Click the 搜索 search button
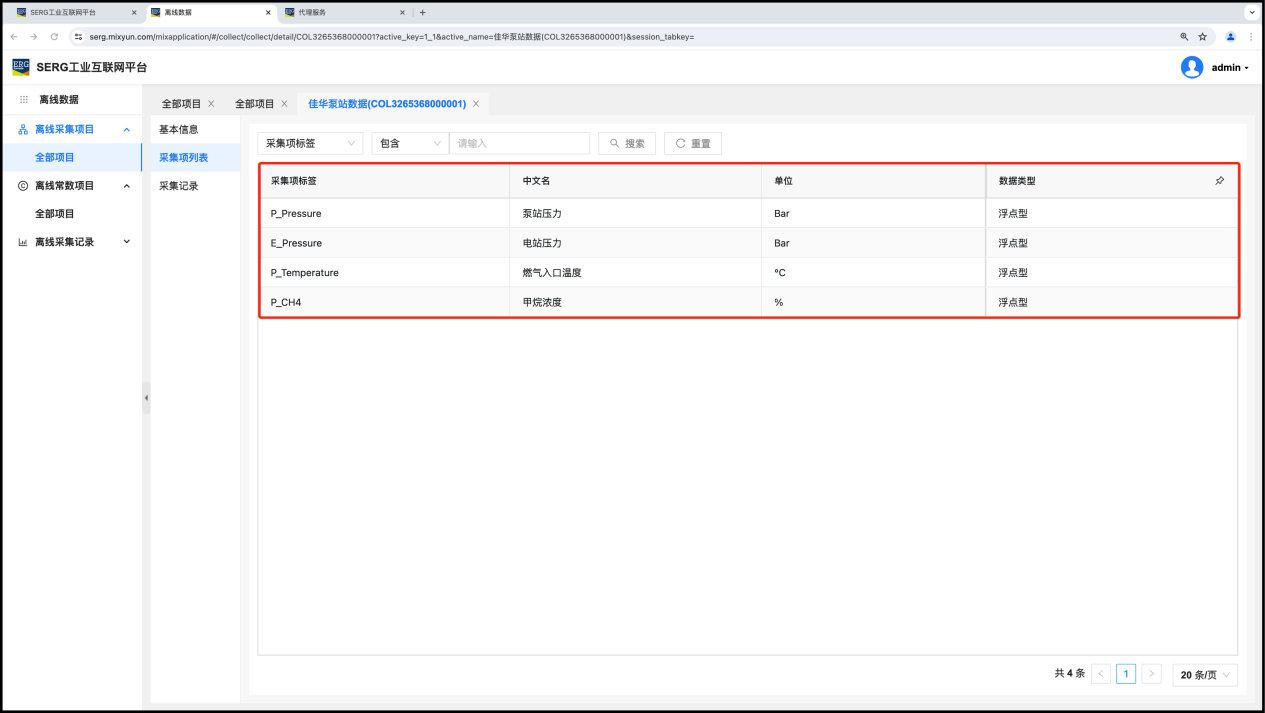The image size is (1265, 713). (626, 144)
